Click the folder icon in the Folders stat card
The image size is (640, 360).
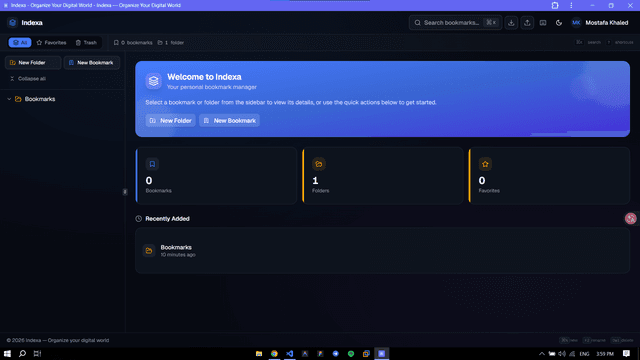tap(319, 164)
